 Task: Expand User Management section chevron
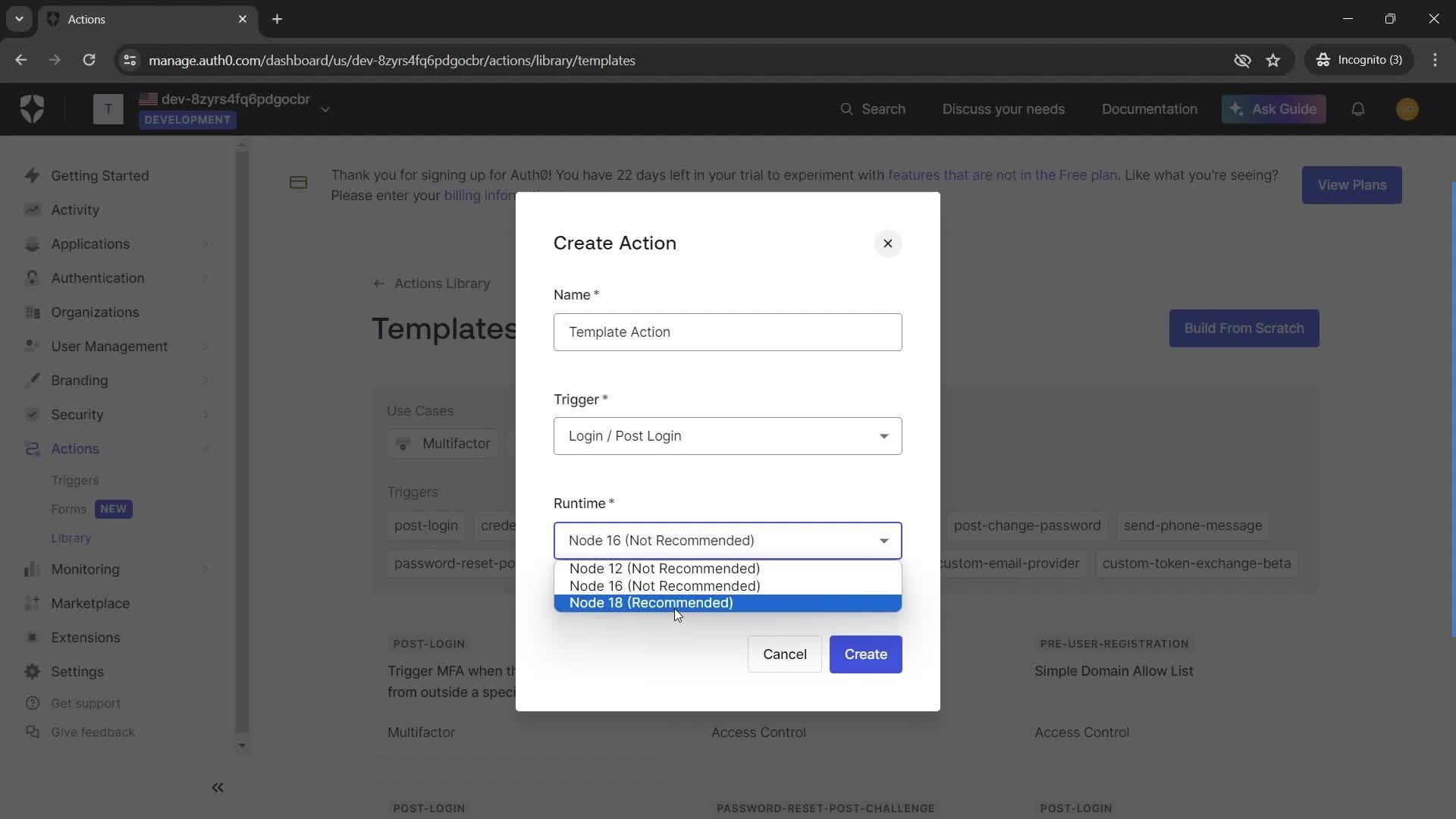[206, 347]
